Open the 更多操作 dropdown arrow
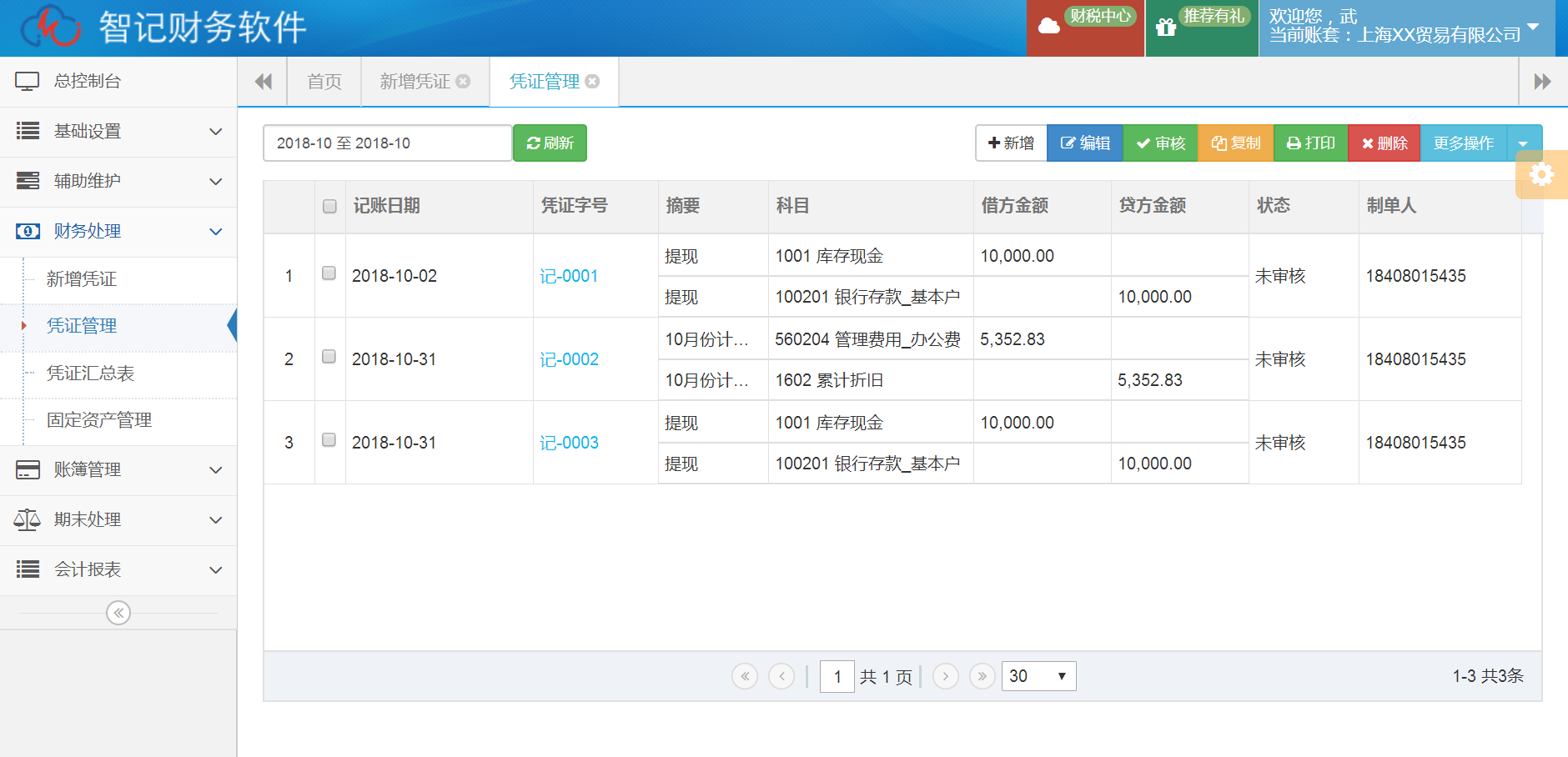1568x757 pixels. [x=1524, y=143]
